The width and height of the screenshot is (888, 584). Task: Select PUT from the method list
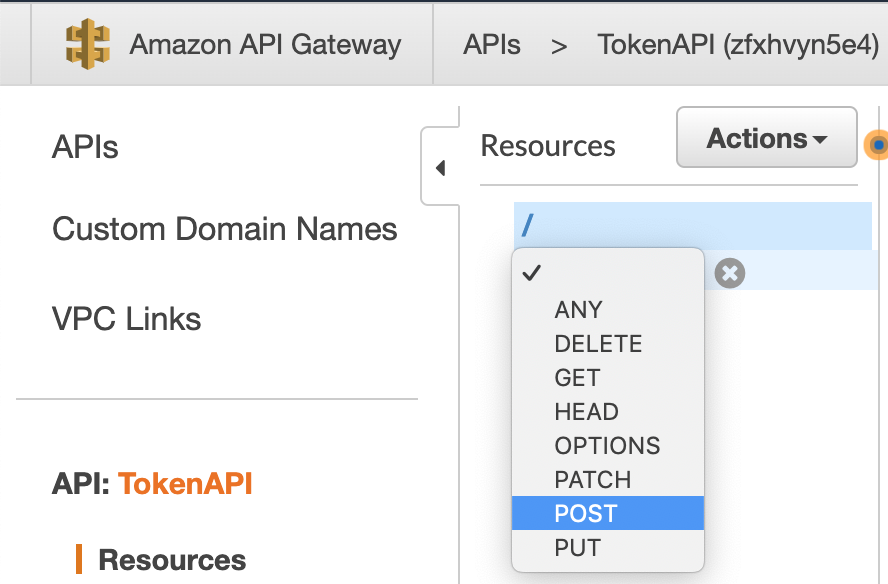pos(577,548)
